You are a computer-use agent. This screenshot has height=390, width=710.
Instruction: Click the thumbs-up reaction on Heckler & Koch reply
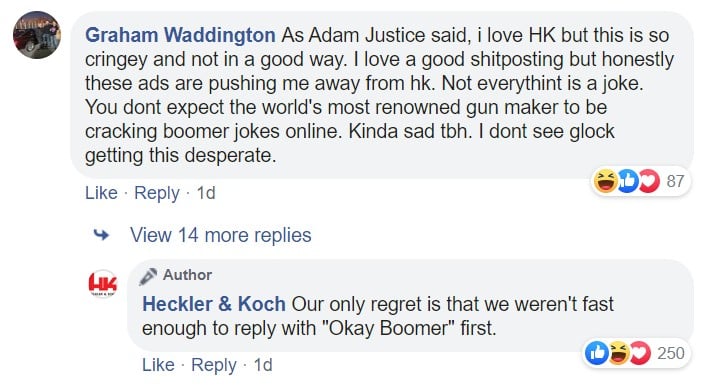click(596, 353)
